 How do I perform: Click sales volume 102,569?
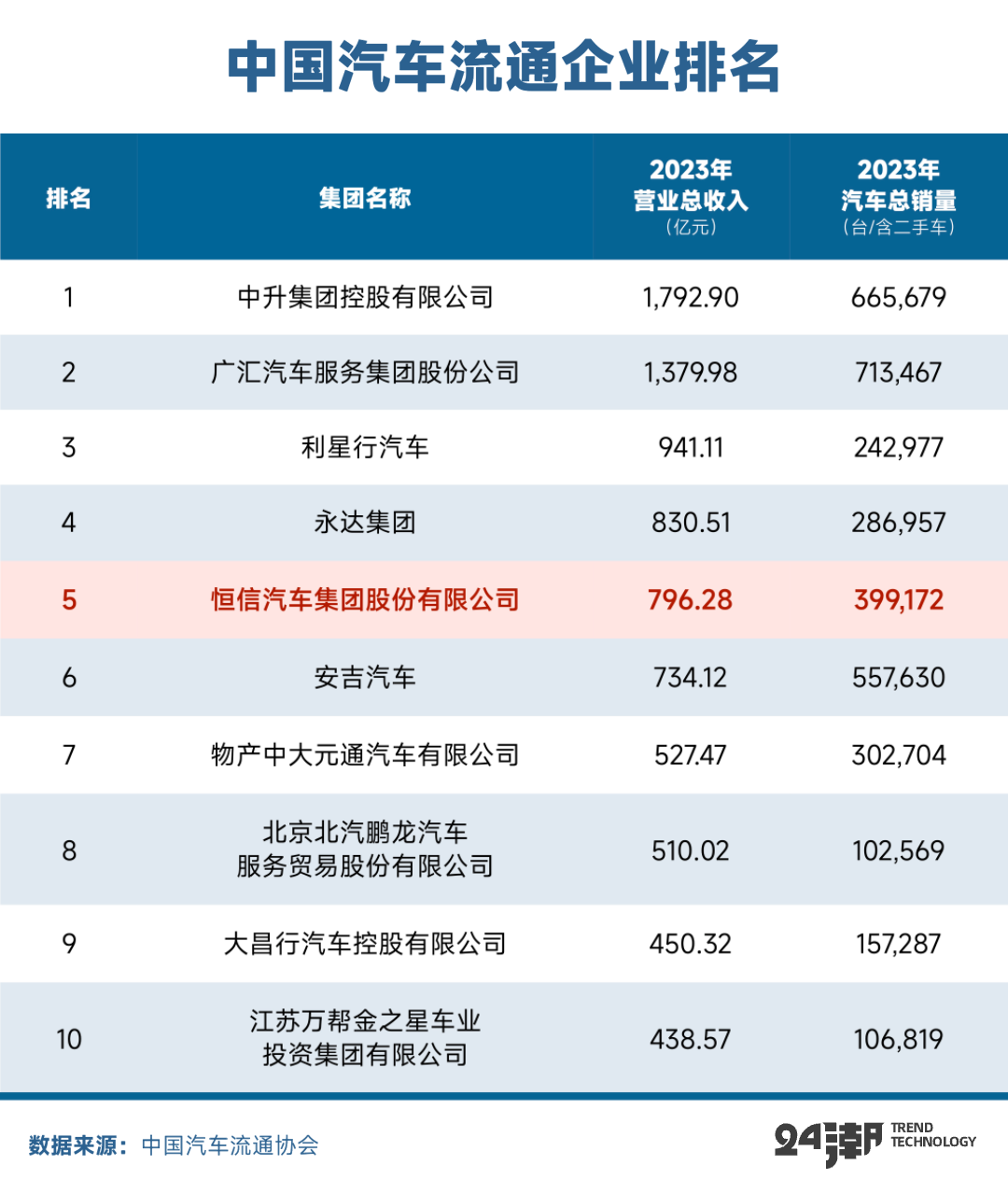[x=899, y=850]
